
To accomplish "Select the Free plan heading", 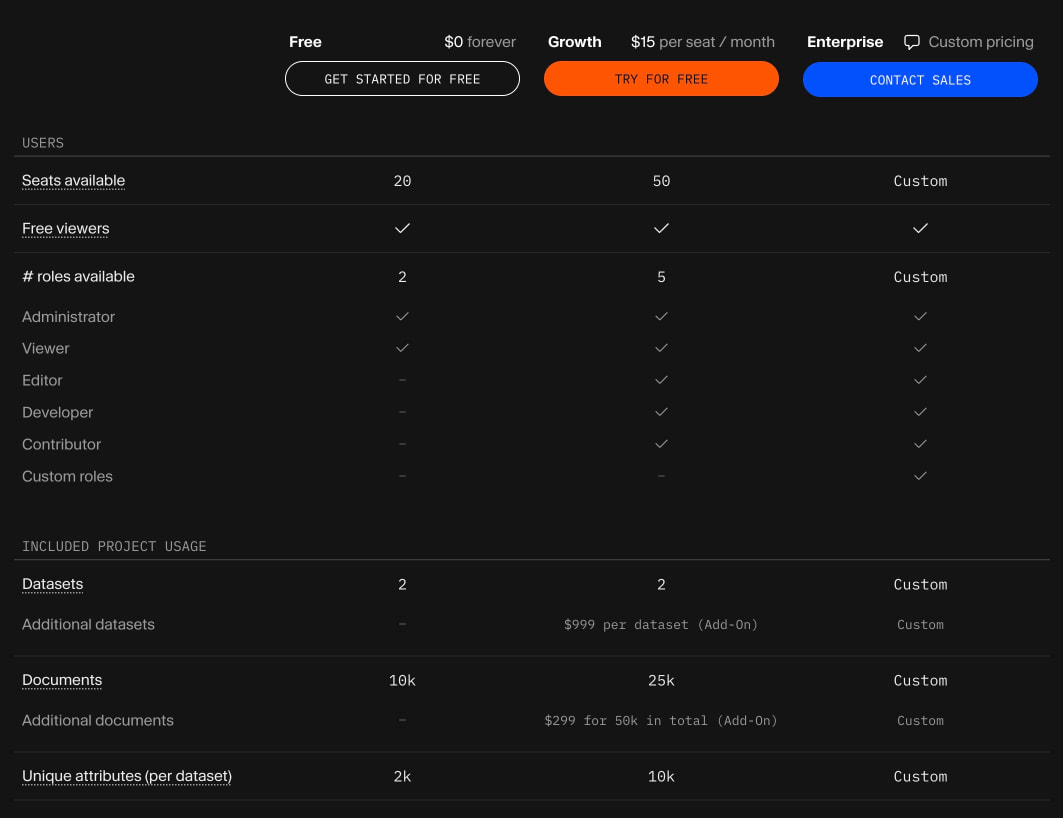I will click(305, 42).
